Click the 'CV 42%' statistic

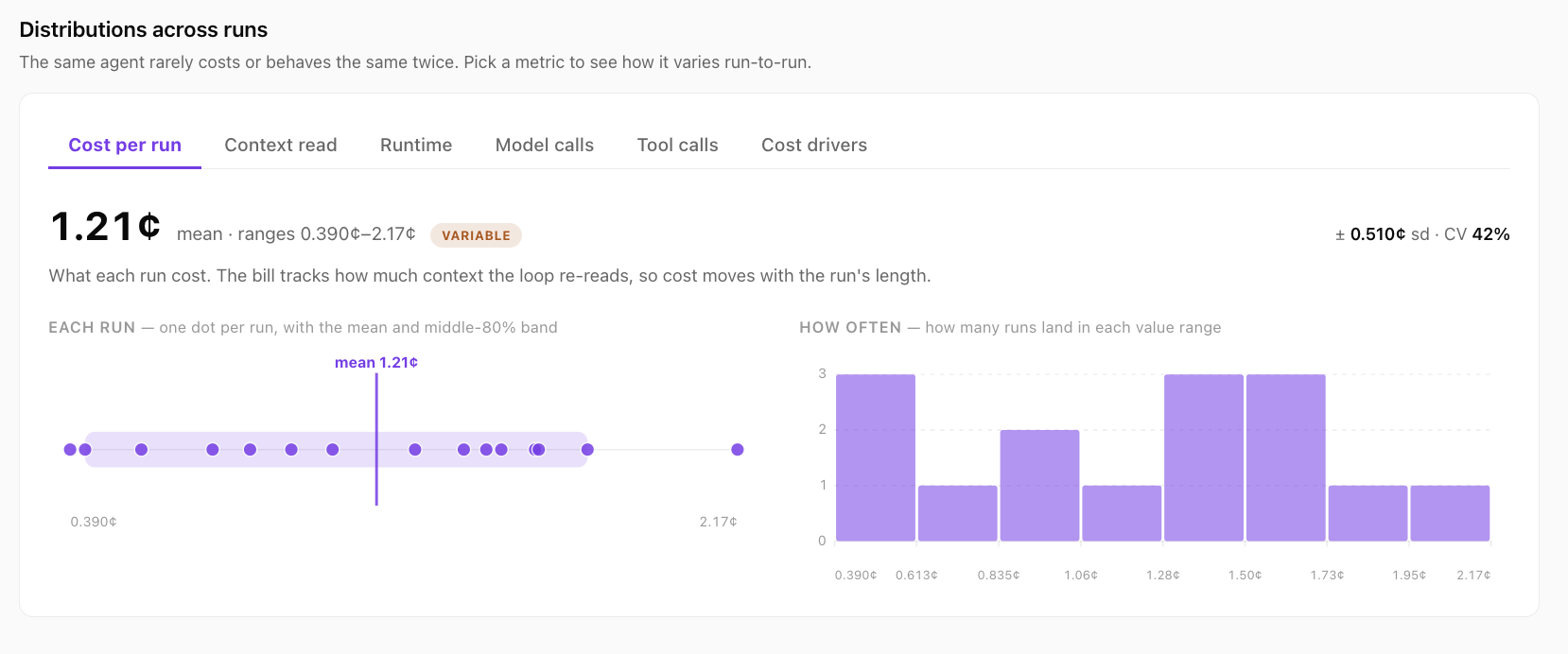pyautogui.click(x=1477, y=234)
